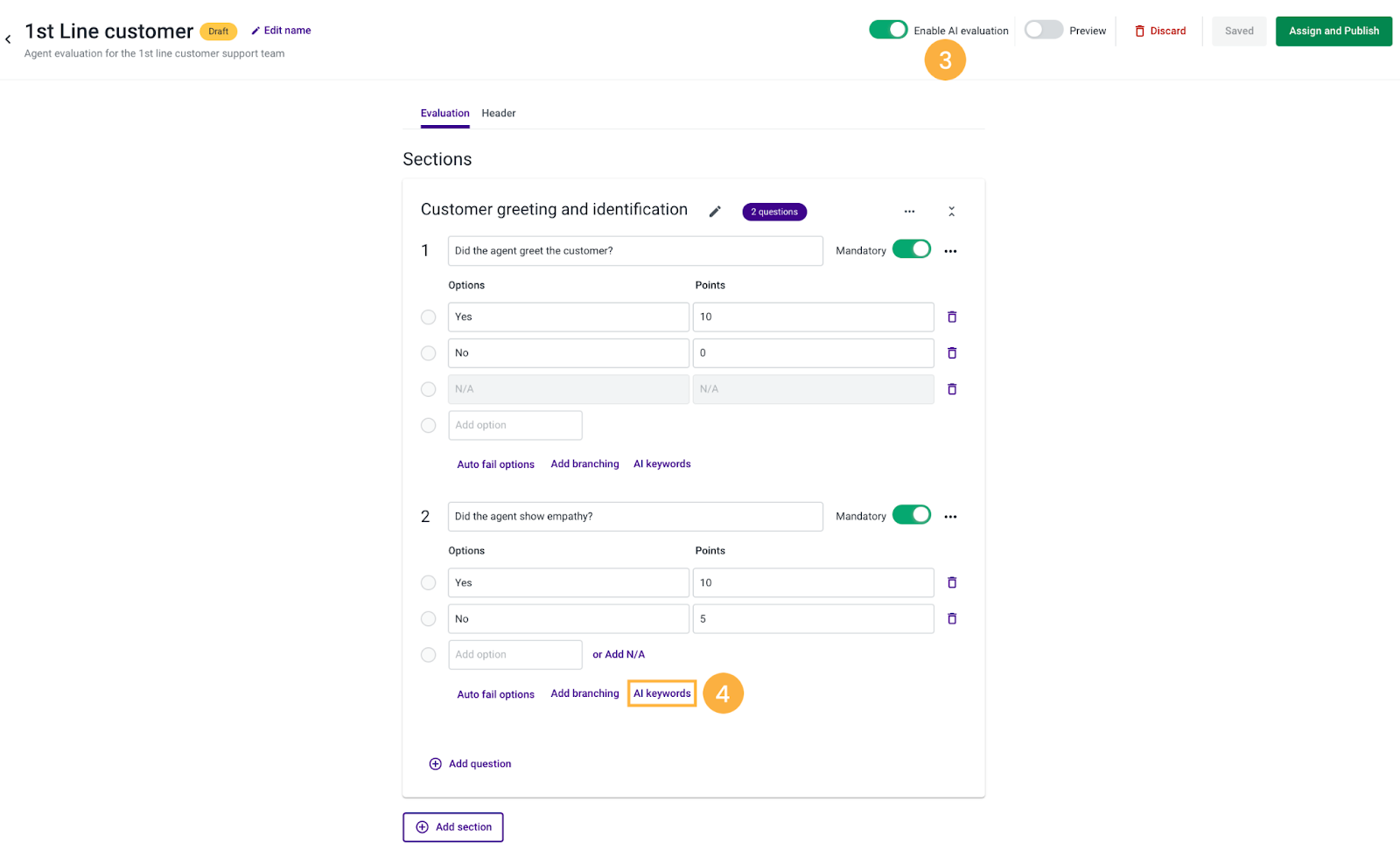
Task: Open more options for question 1
Action: 950,251
